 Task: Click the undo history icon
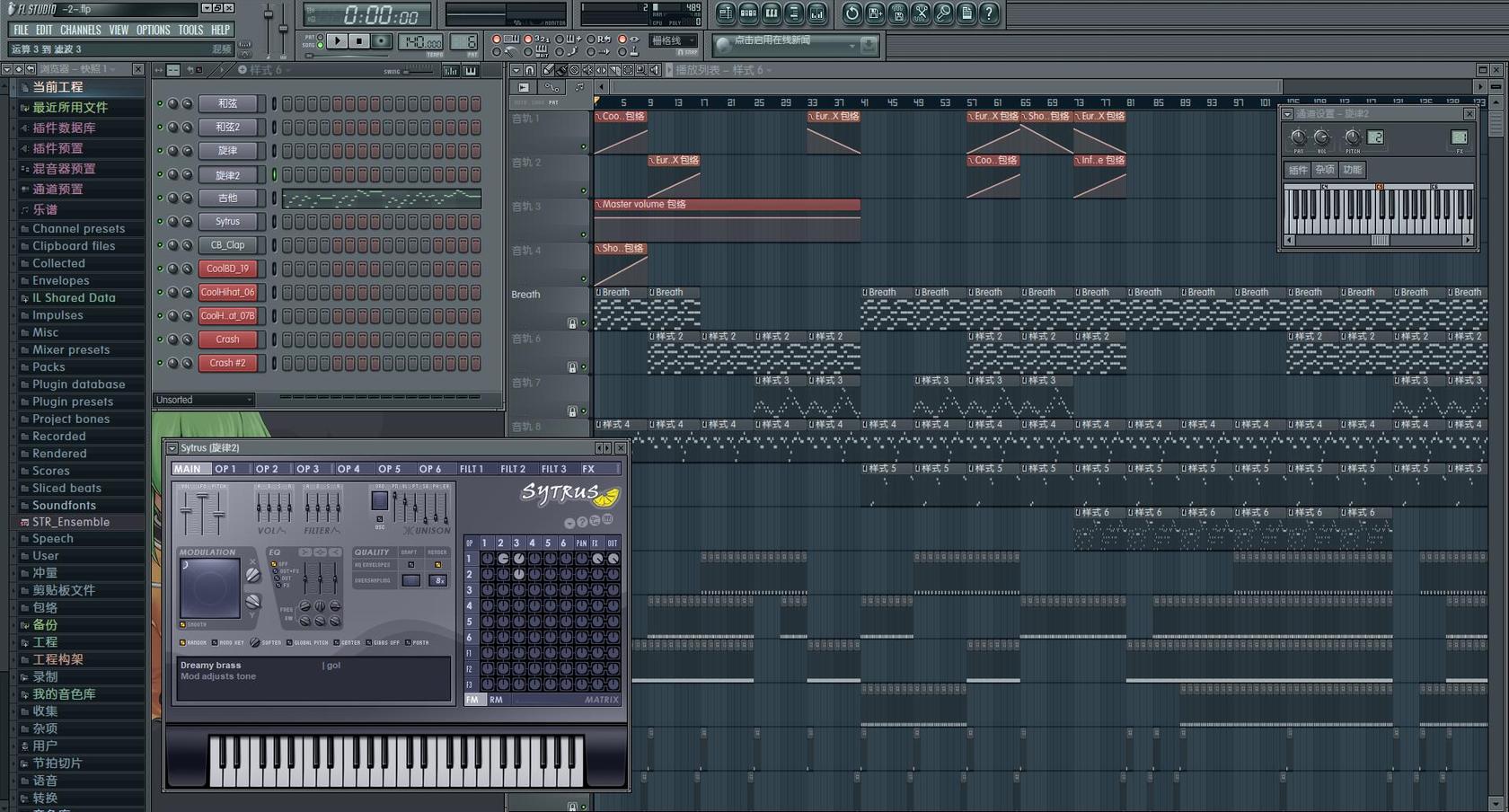852,13
